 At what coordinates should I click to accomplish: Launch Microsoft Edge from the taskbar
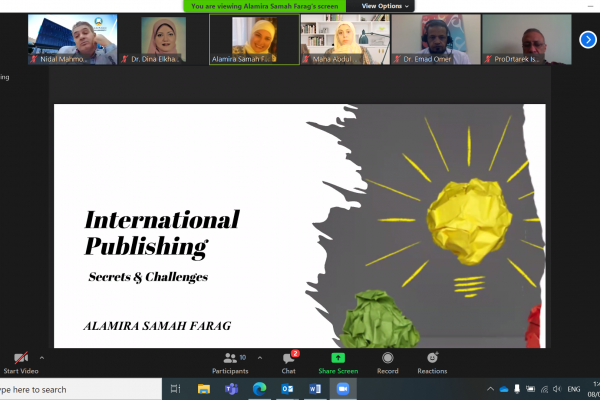tap(259, 389)
